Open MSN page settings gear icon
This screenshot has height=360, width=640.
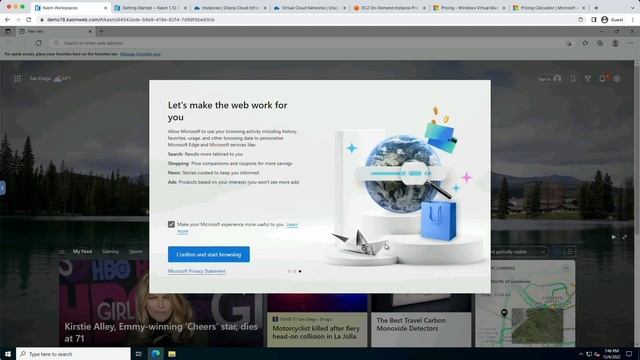617,78
